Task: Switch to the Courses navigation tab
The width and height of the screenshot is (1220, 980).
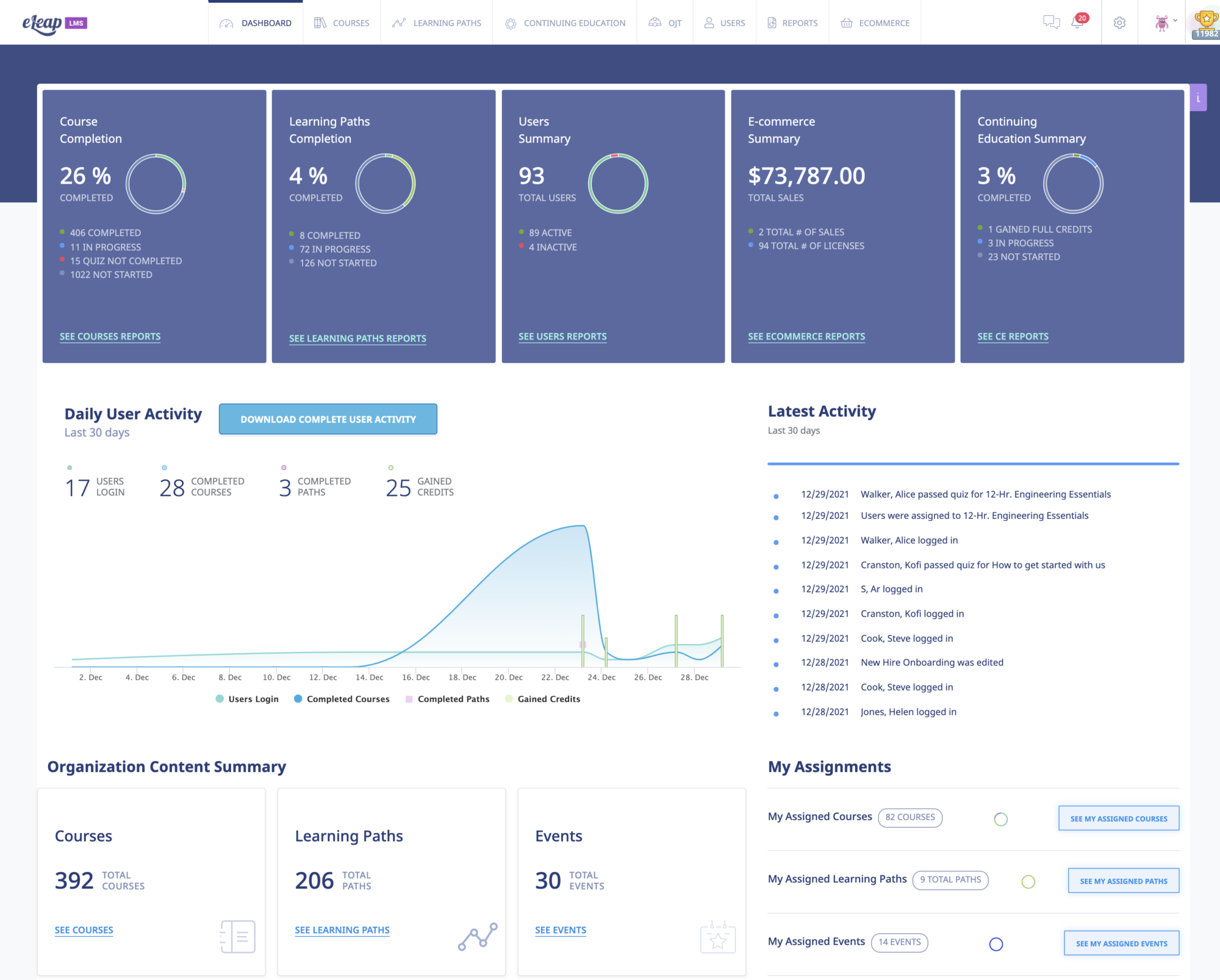Action: click(342, 23)
